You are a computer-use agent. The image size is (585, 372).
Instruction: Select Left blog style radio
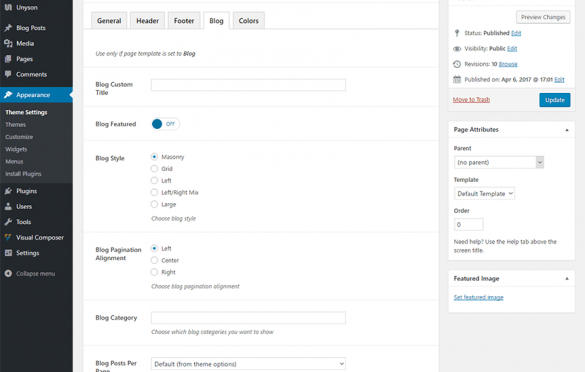coord(154,181)
